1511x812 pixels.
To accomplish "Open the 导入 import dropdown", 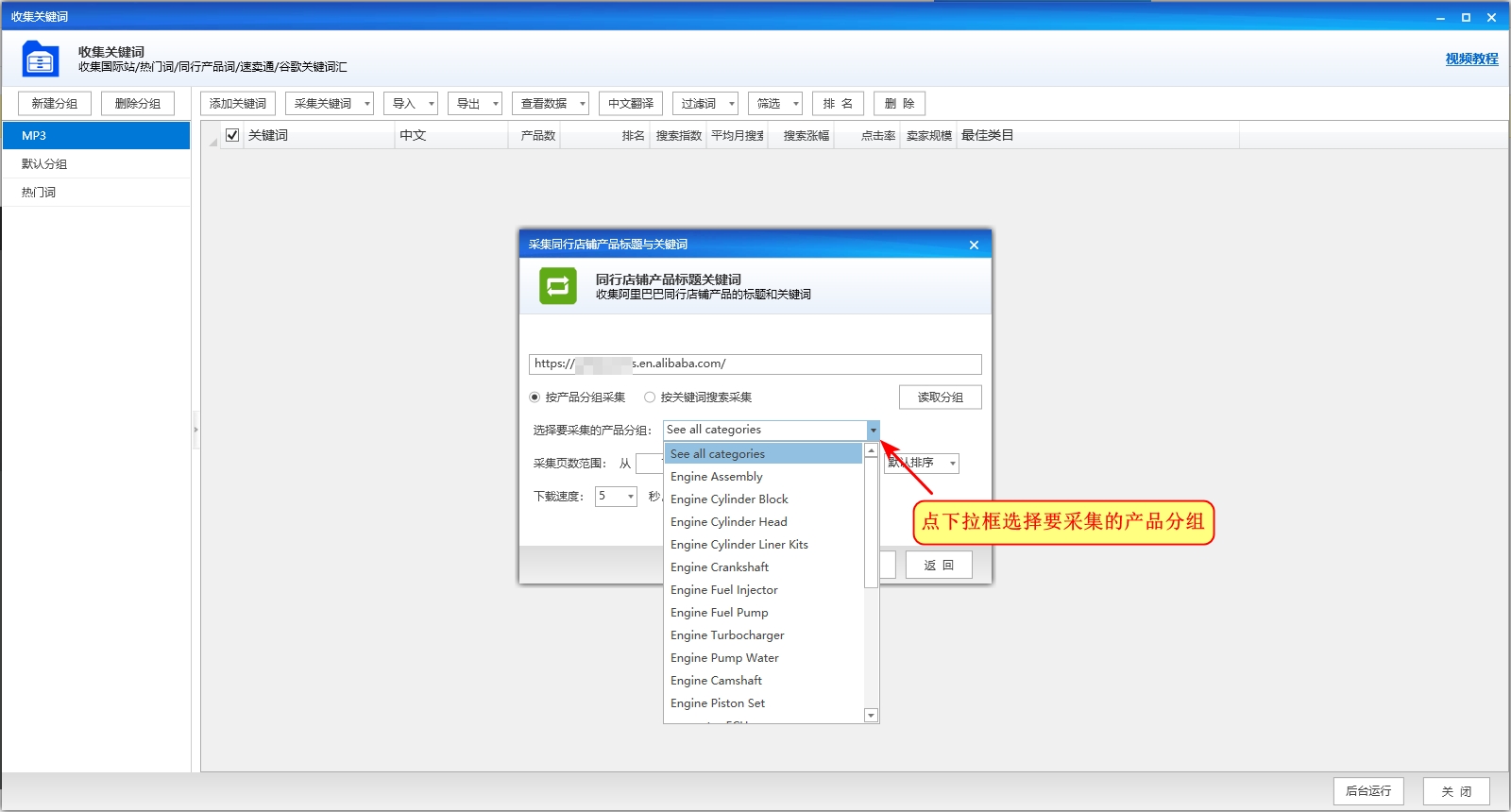I will (410, 104).
